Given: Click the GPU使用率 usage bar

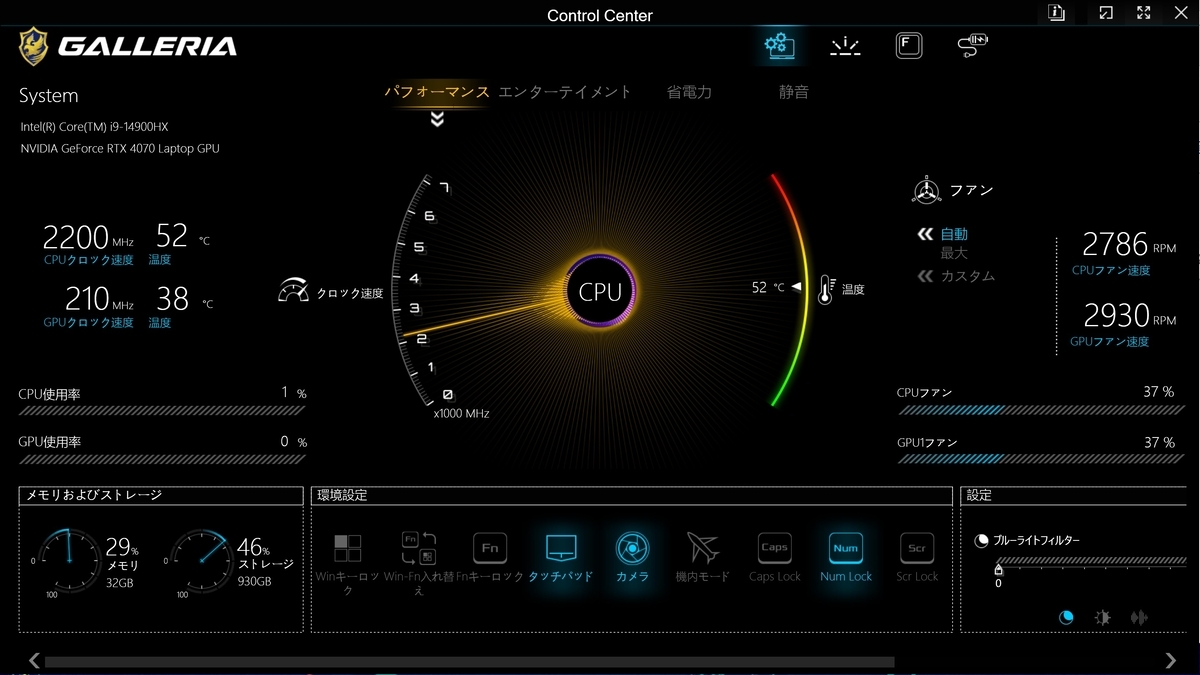Looking at the screenshot, I should click(161, 459).
